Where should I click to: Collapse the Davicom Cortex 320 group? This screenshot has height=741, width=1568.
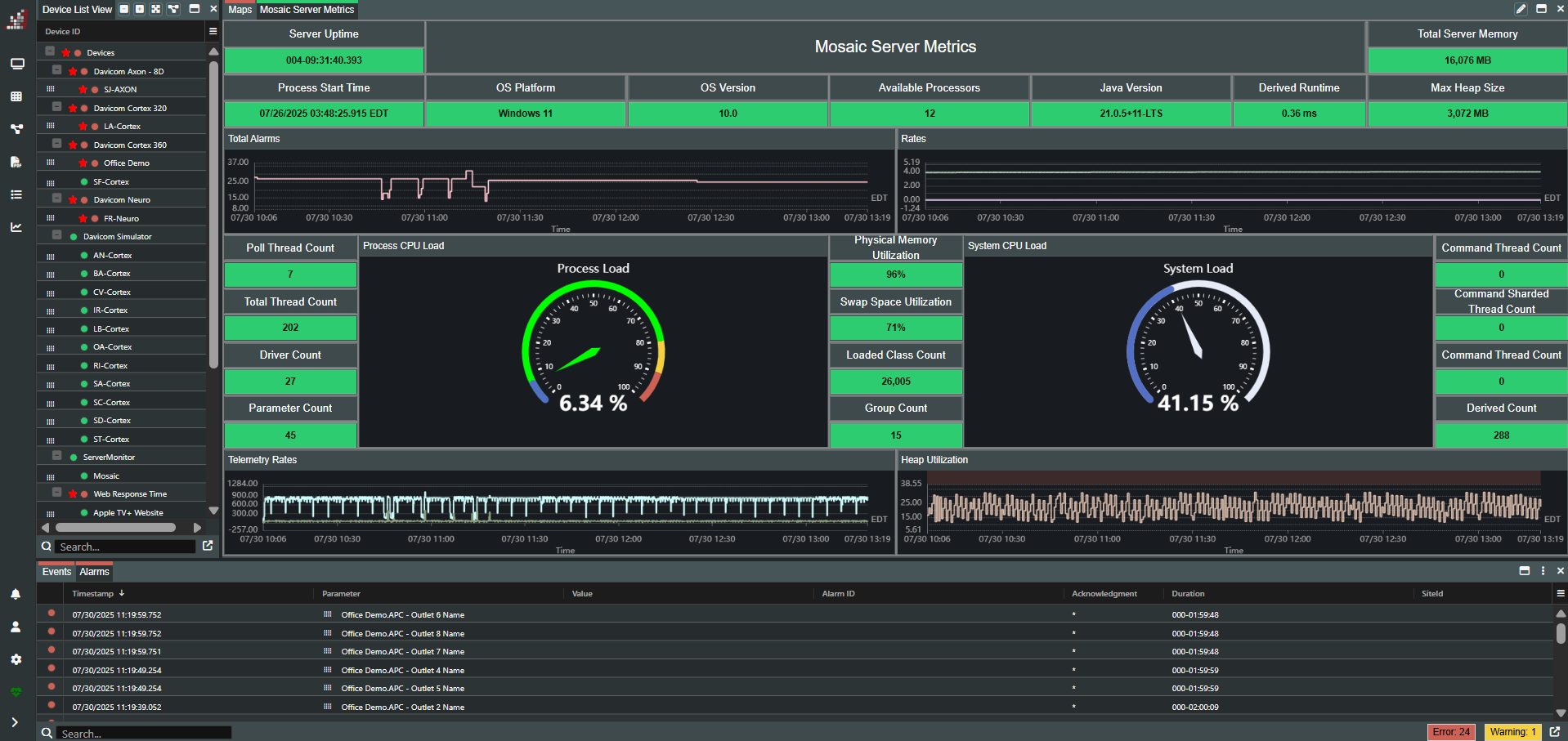pos(56,107)
